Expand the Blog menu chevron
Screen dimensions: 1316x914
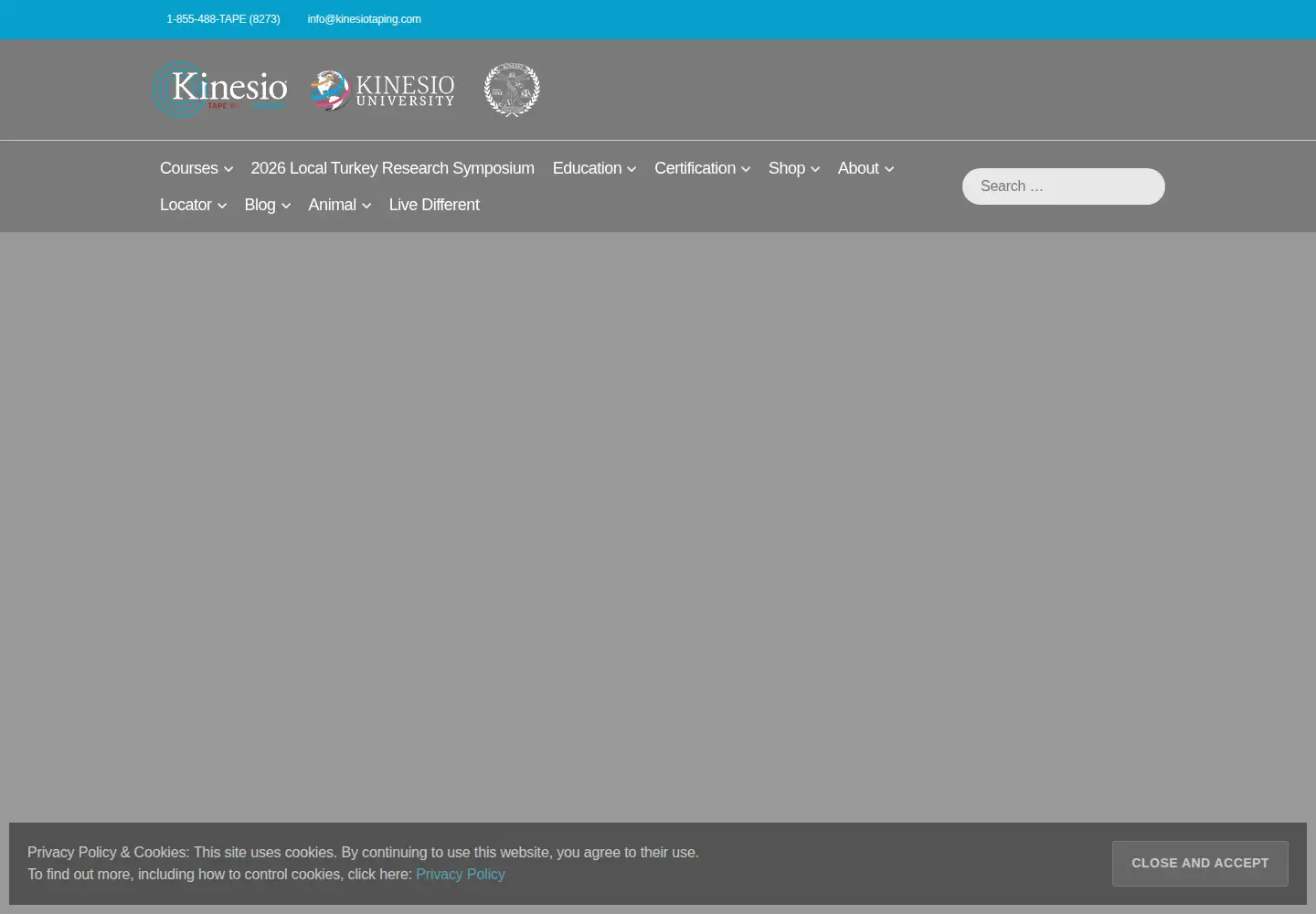pyautogui.click(x=286, y=206)
